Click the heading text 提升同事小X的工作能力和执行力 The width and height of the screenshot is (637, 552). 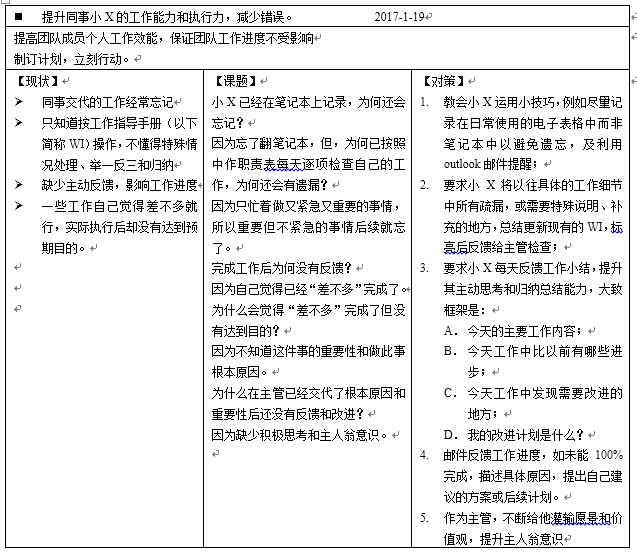(x=165, y=17)
